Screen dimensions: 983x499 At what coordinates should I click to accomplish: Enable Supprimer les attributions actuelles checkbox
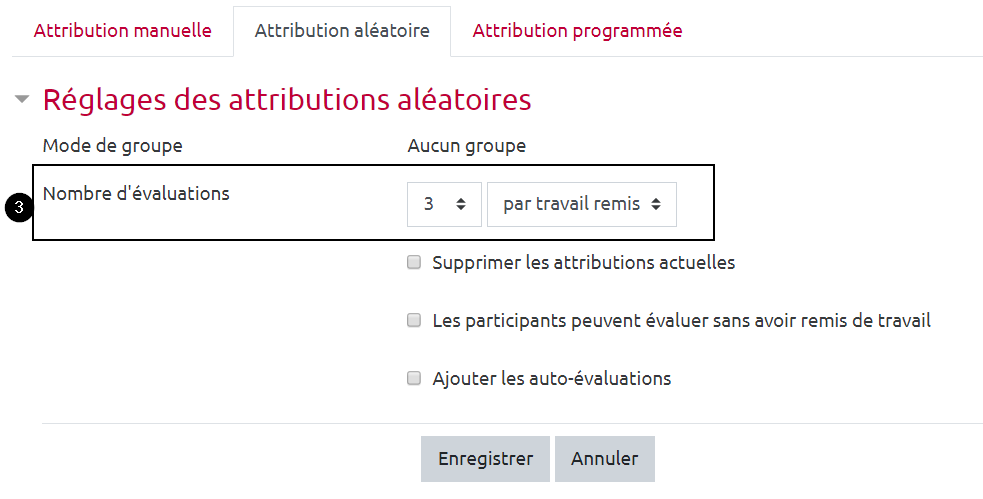click(414, 263)
